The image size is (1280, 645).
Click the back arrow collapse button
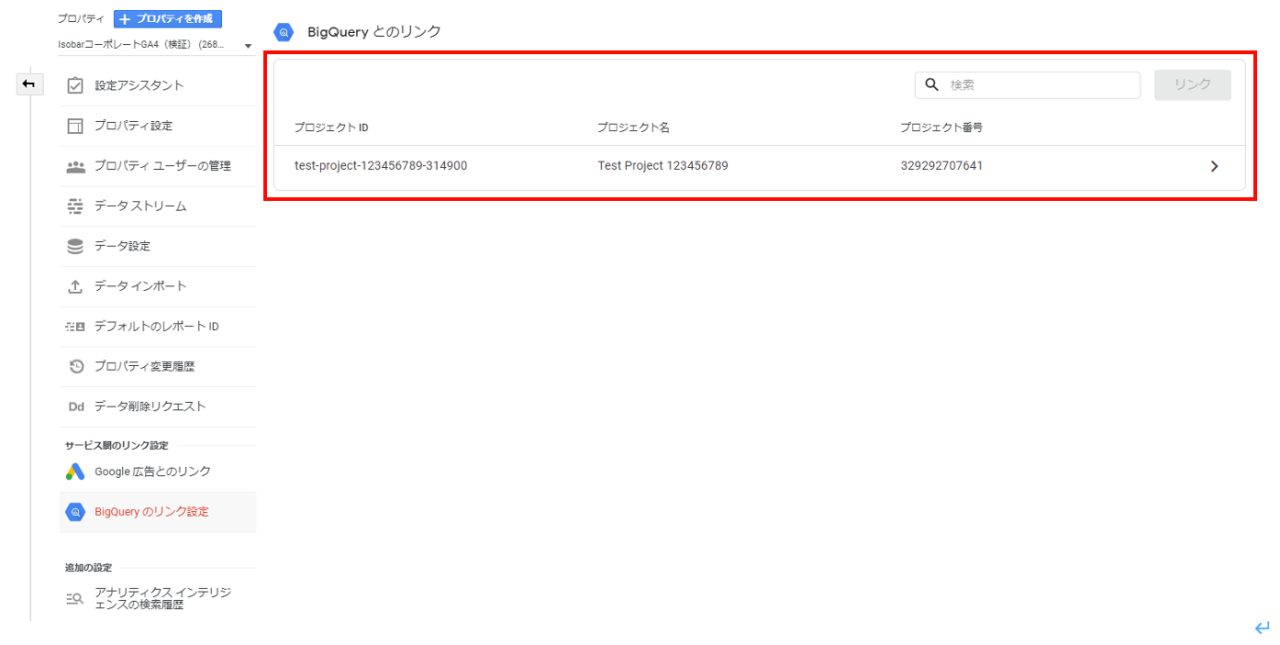coord(29,84)
